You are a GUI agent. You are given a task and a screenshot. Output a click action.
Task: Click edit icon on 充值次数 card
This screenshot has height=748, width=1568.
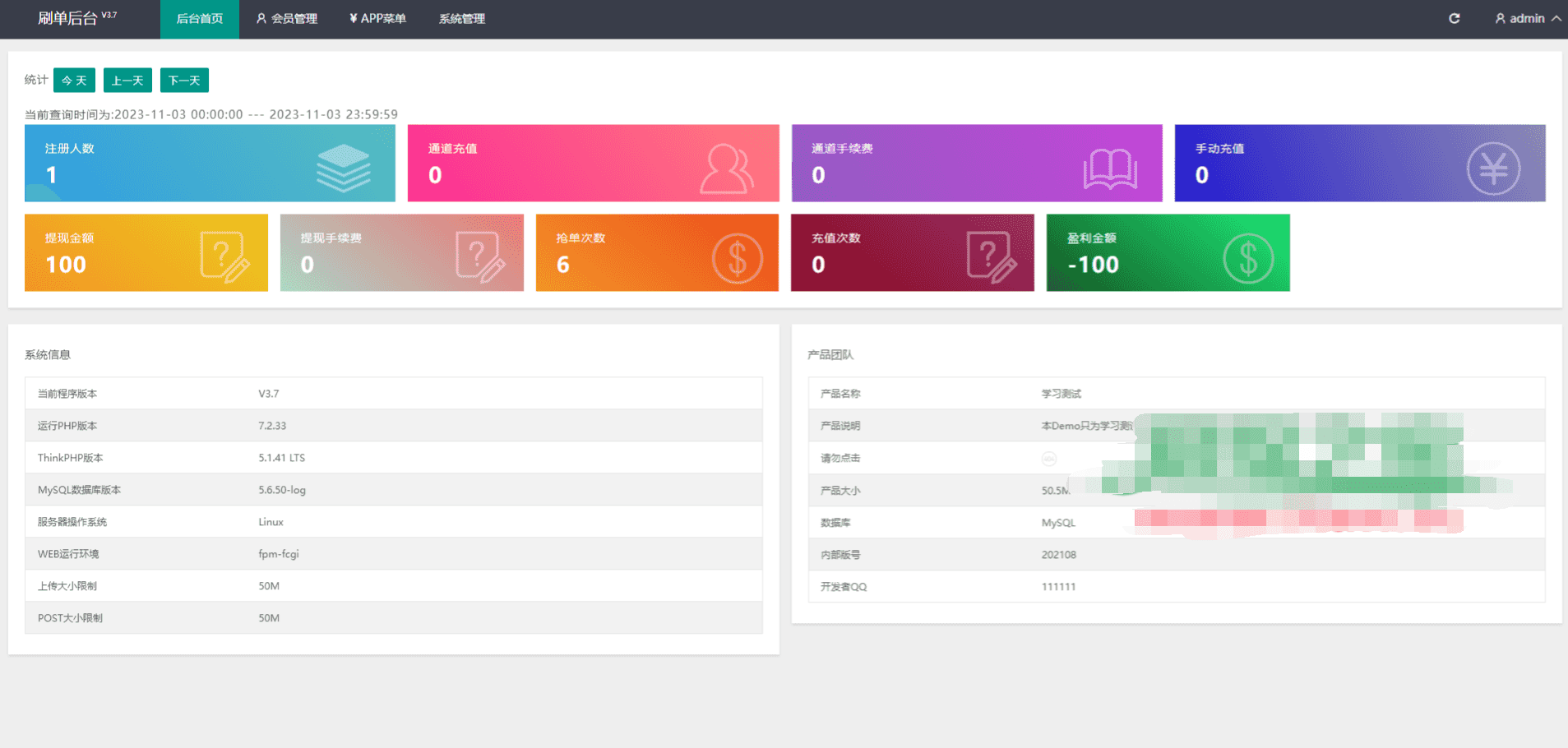click(992, 257)
